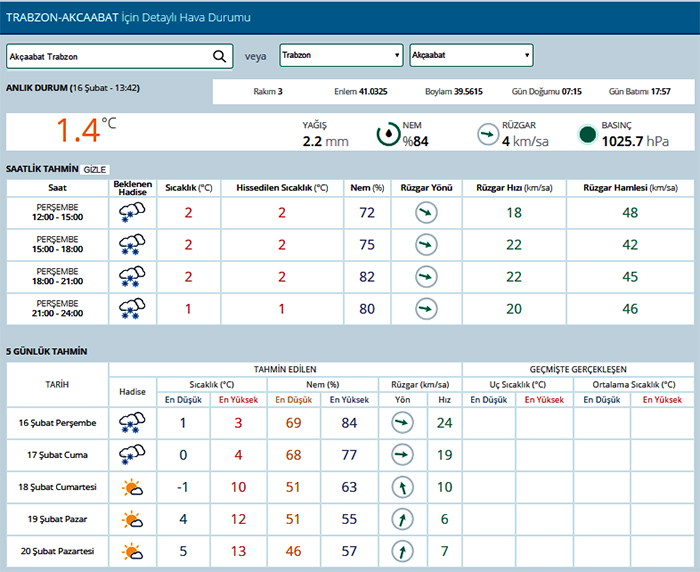The image size is (700, 572).
Task: Click the wind arrow icon beside RÜZGAR
Action: coord(487,134)
